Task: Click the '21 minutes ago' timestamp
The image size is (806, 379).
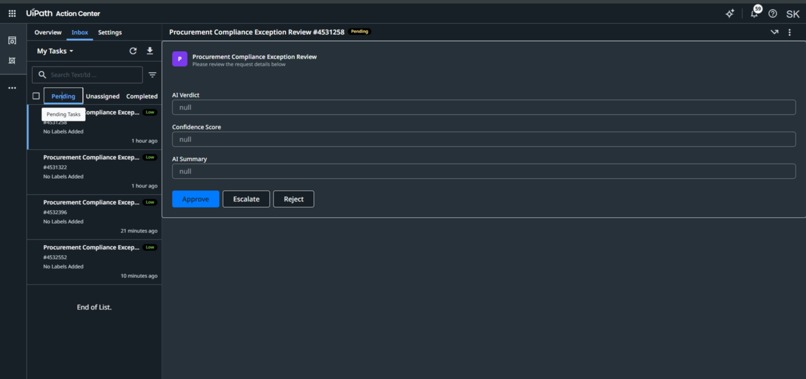Action: [139, 231]
